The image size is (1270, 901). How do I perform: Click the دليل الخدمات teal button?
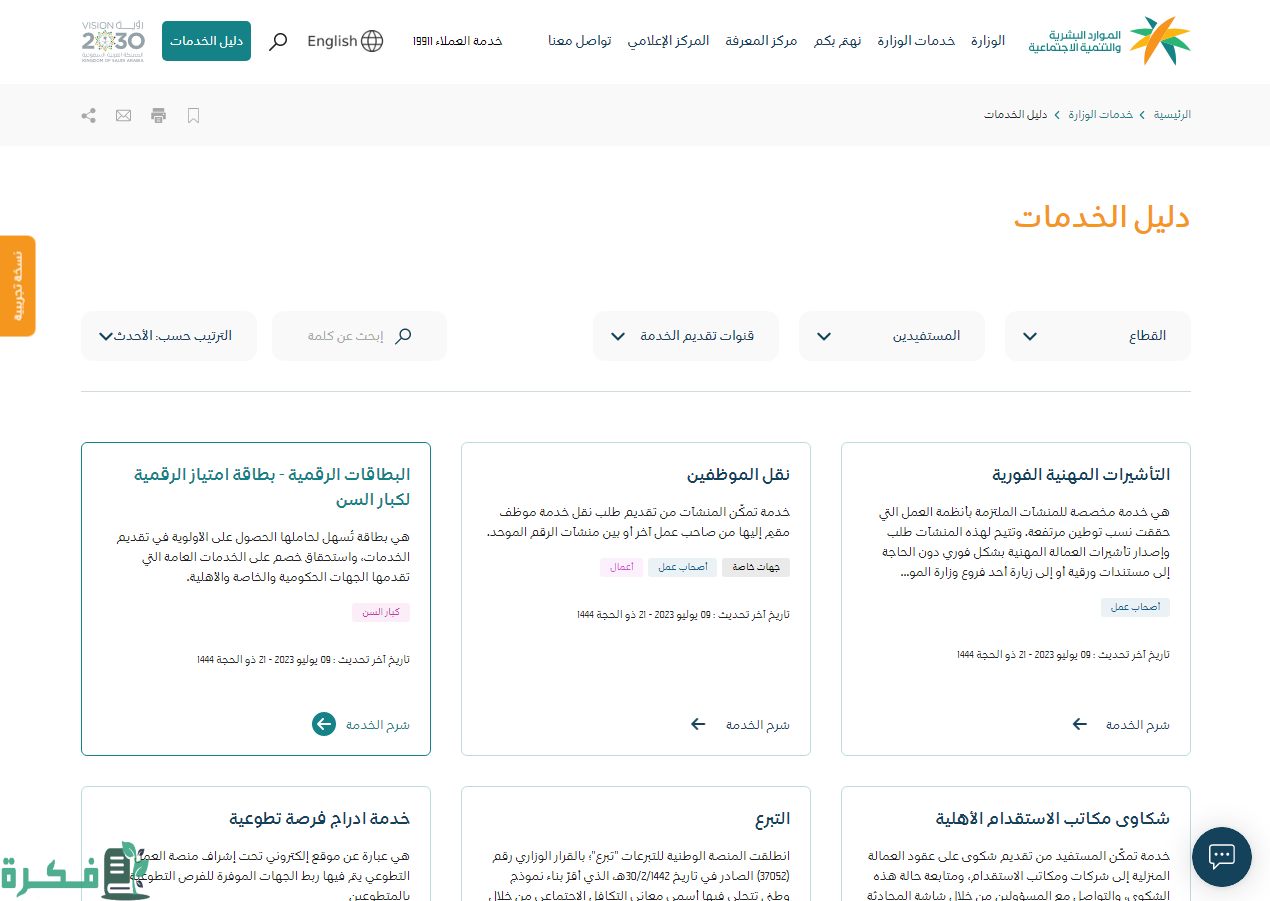click(206, 41)
